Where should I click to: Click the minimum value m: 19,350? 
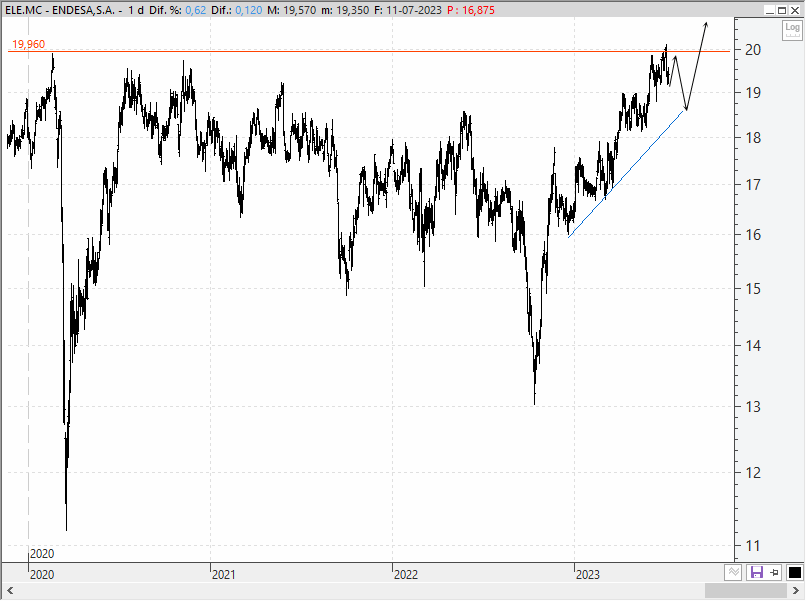345,10
